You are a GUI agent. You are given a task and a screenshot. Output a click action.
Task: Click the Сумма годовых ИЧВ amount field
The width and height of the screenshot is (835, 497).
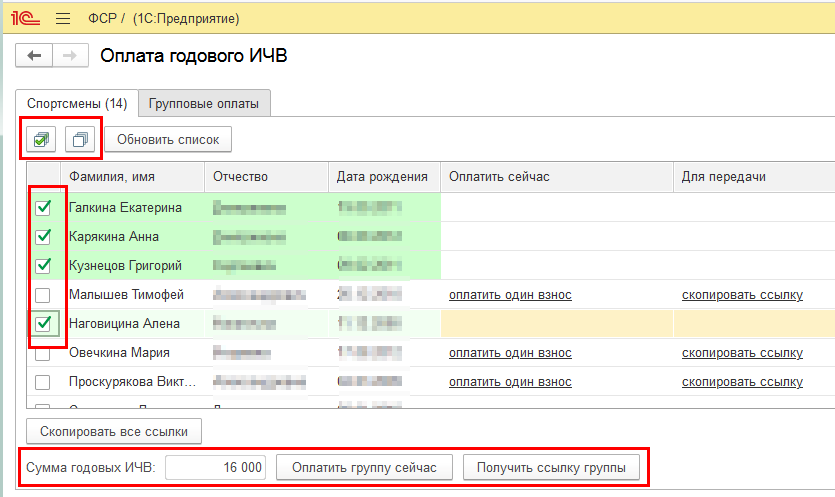tap(216, 467)
